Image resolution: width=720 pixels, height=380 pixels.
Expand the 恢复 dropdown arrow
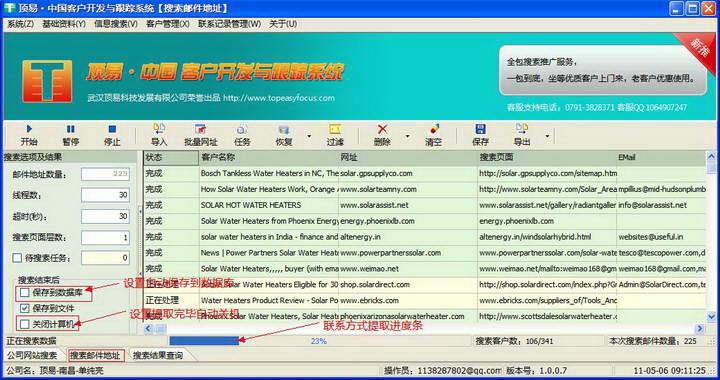309,136
